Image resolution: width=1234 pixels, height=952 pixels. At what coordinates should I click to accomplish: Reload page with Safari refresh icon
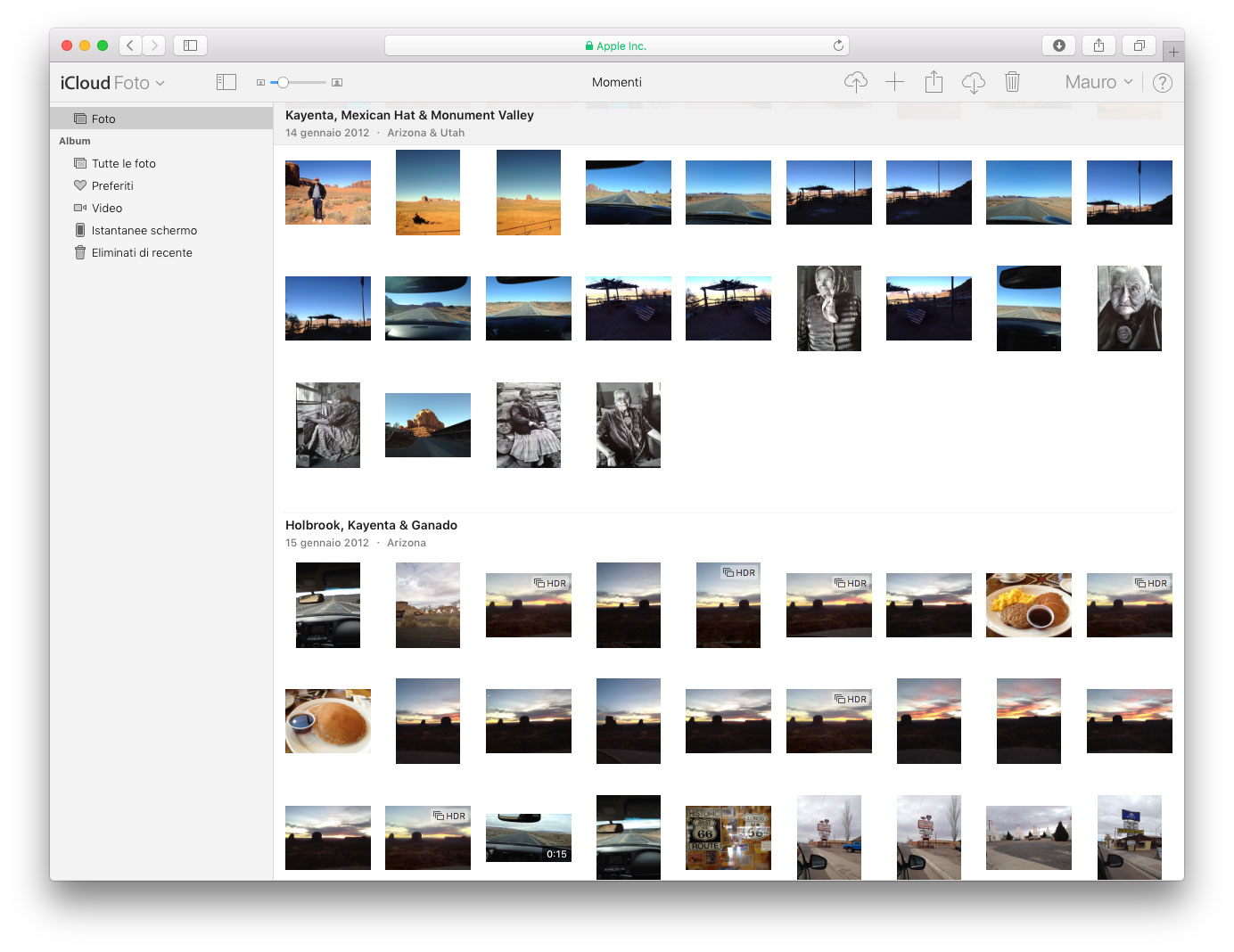click(x=838, y=45)
